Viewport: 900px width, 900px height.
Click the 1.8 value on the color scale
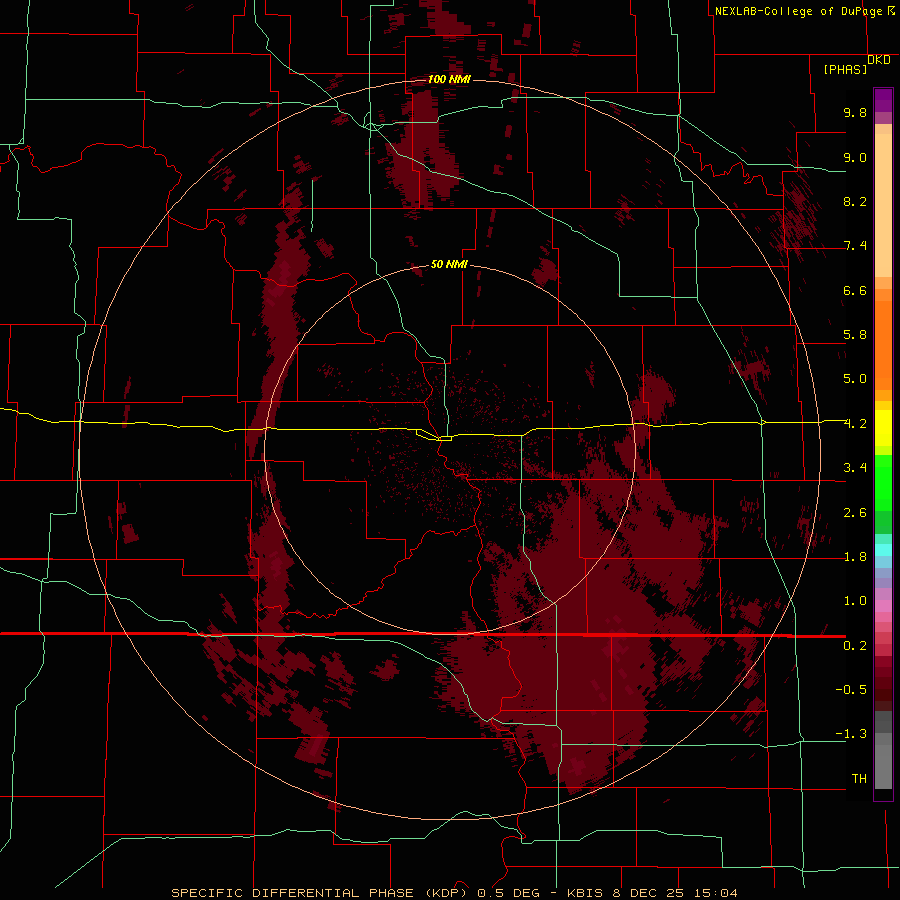[x=855, y=557]
